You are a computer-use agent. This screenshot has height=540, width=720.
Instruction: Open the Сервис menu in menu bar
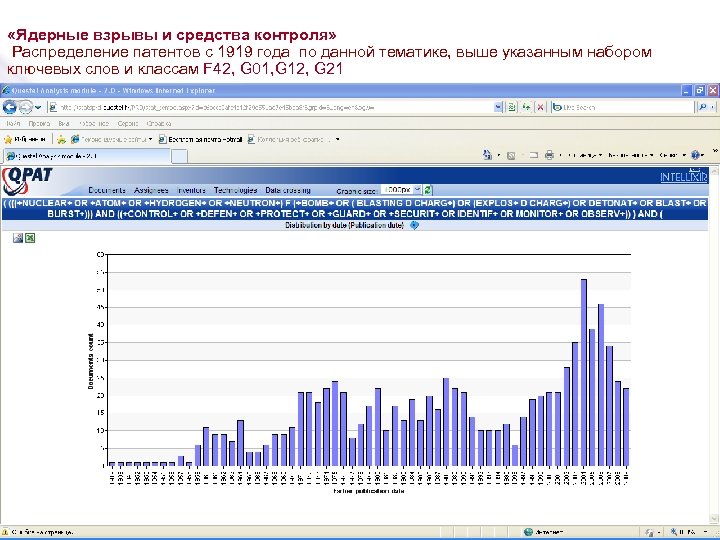click(x=128, y=124)
